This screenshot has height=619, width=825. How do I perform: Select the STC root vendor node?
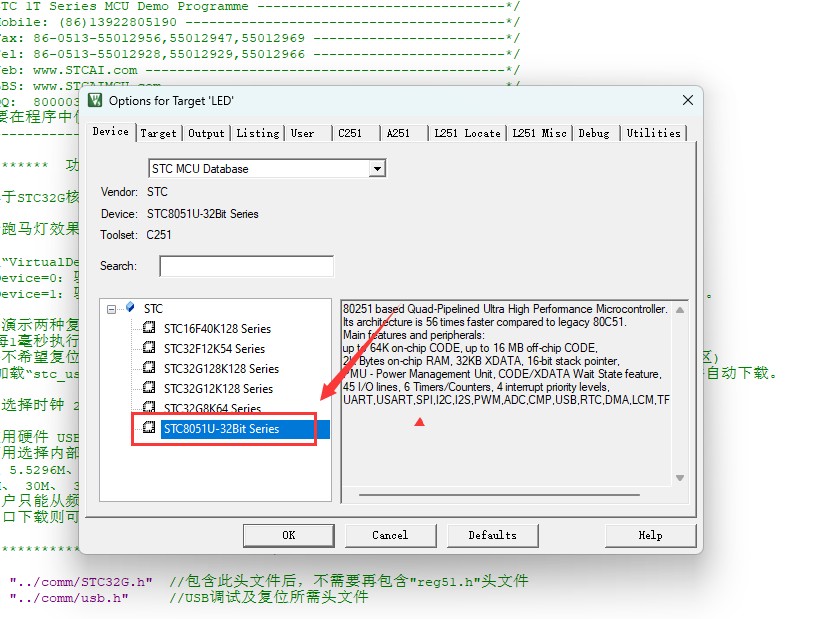click(153, 308)
